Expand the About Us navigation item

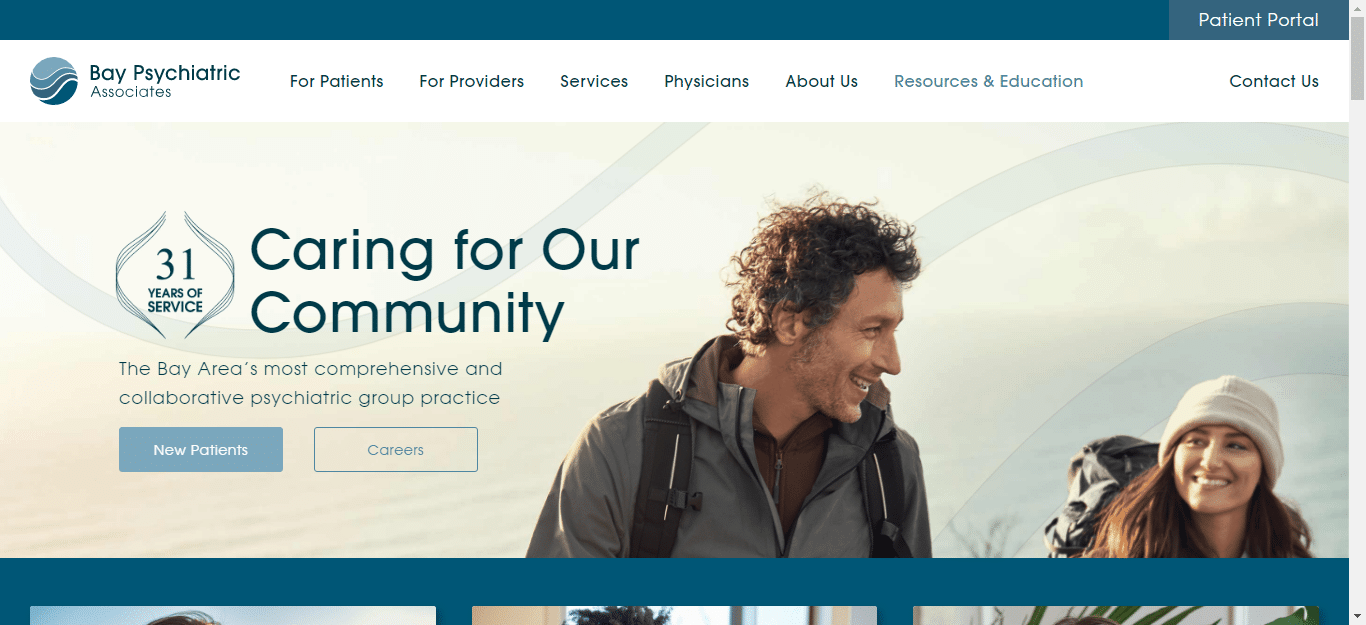tap(821, 81)
